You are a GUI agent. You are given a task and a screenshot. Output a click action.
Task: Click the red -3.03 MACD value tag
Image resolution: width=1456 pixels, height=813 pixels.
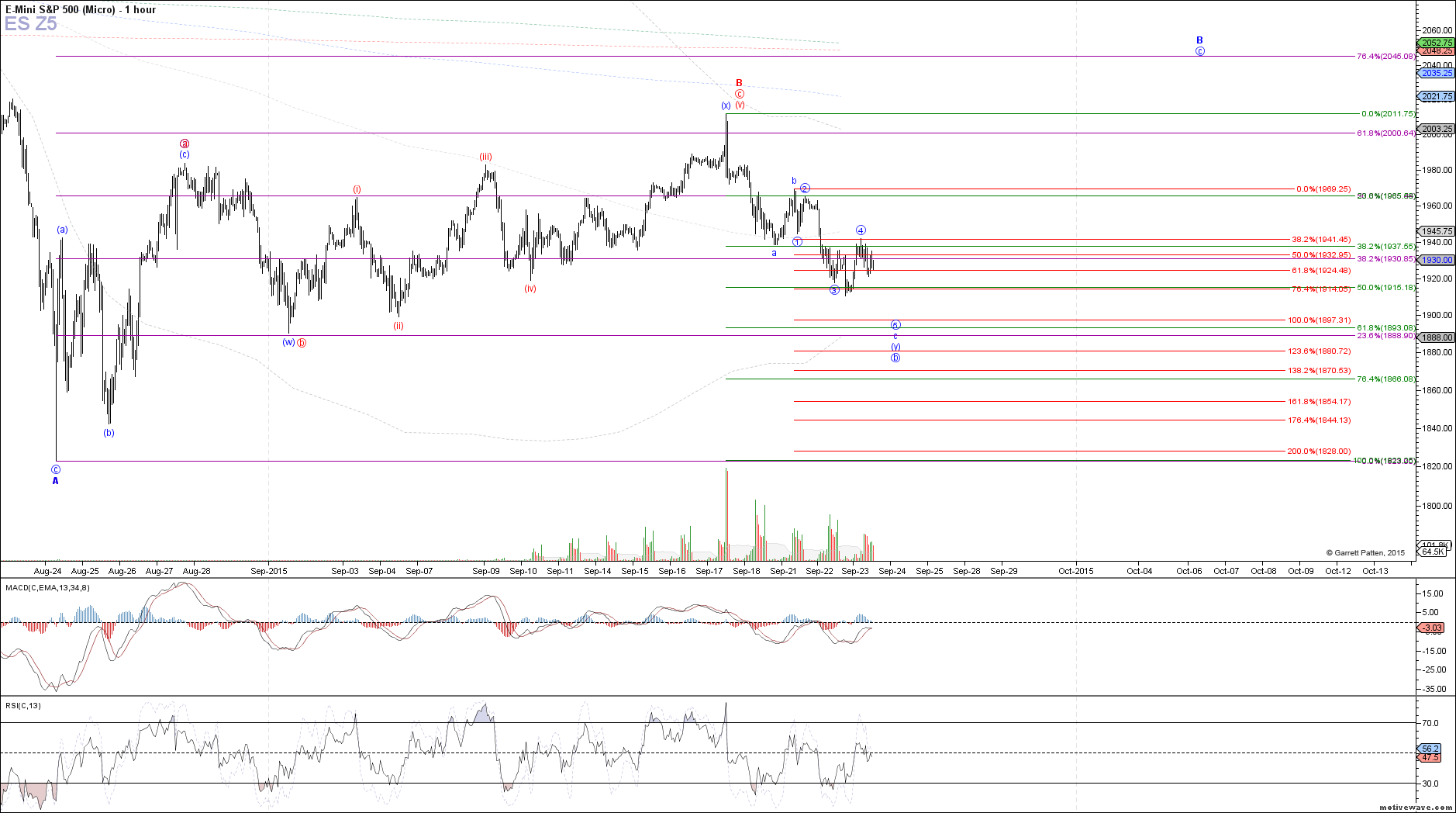[1433, 628]
